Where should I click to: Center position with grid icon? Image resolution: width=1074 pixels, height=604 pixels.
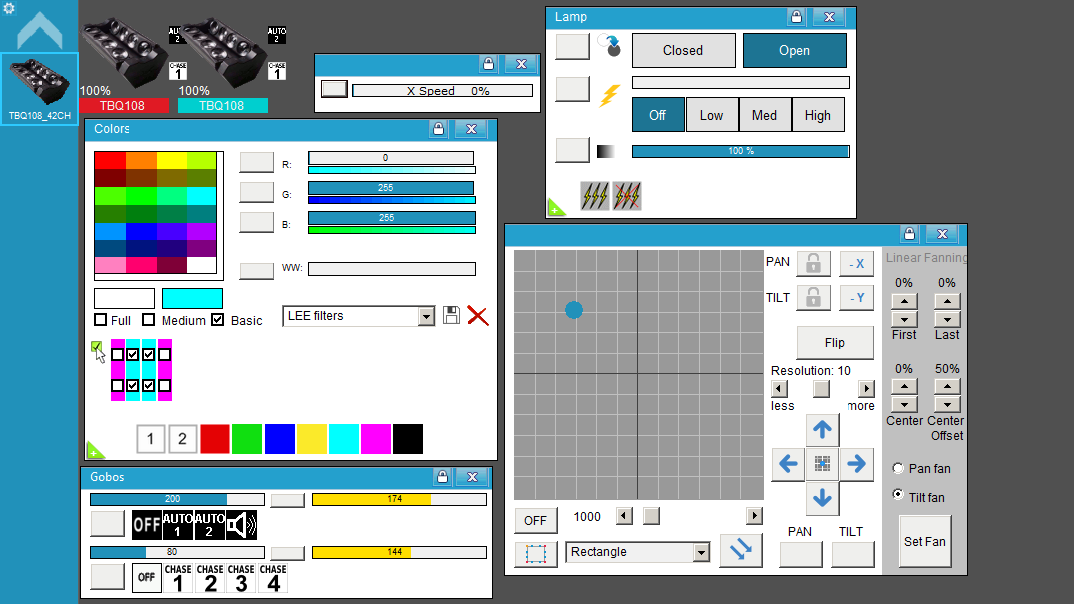click(x=823, y=464)
